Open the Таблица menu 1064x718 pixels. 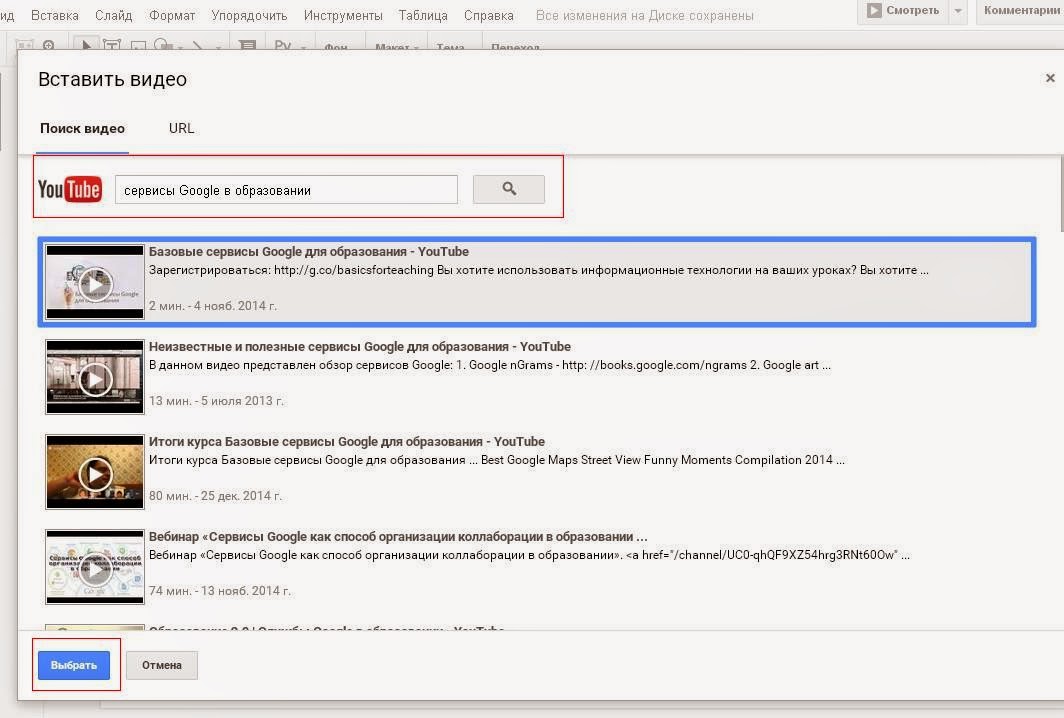click(423, 15)
